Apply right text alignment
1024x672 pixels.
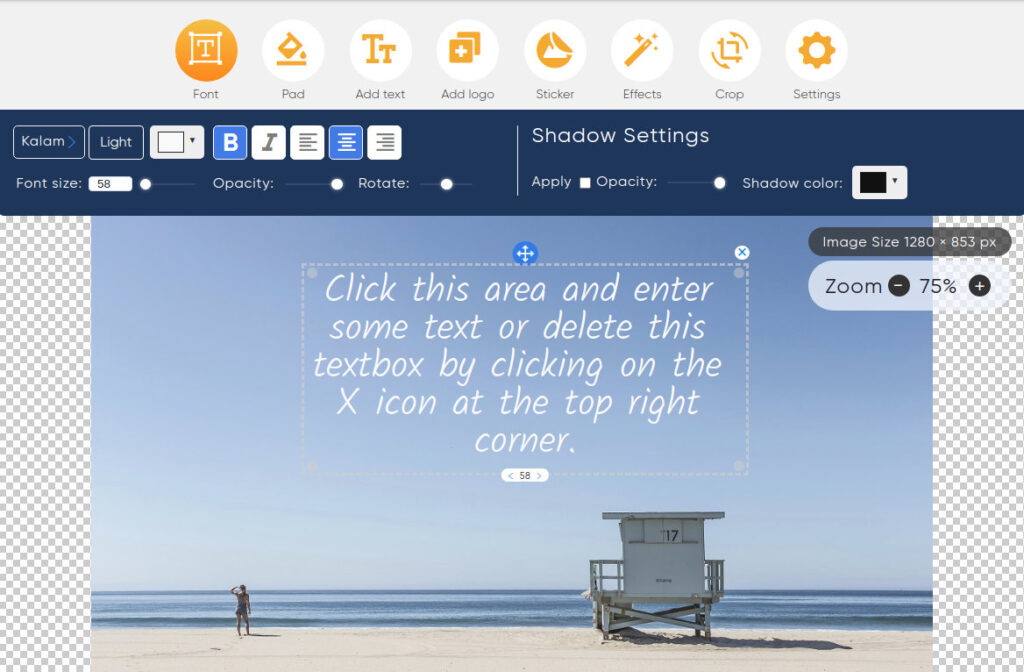384,142
